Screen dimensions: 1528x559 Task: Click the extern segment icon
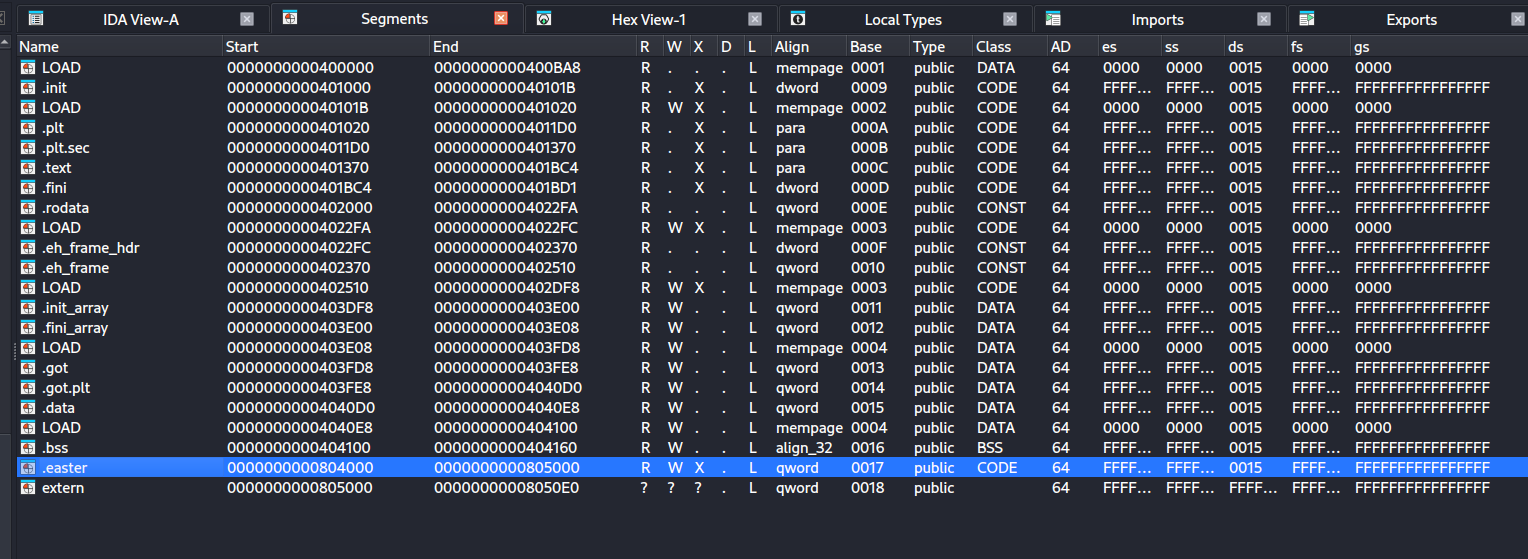click(x=28, y=488)
